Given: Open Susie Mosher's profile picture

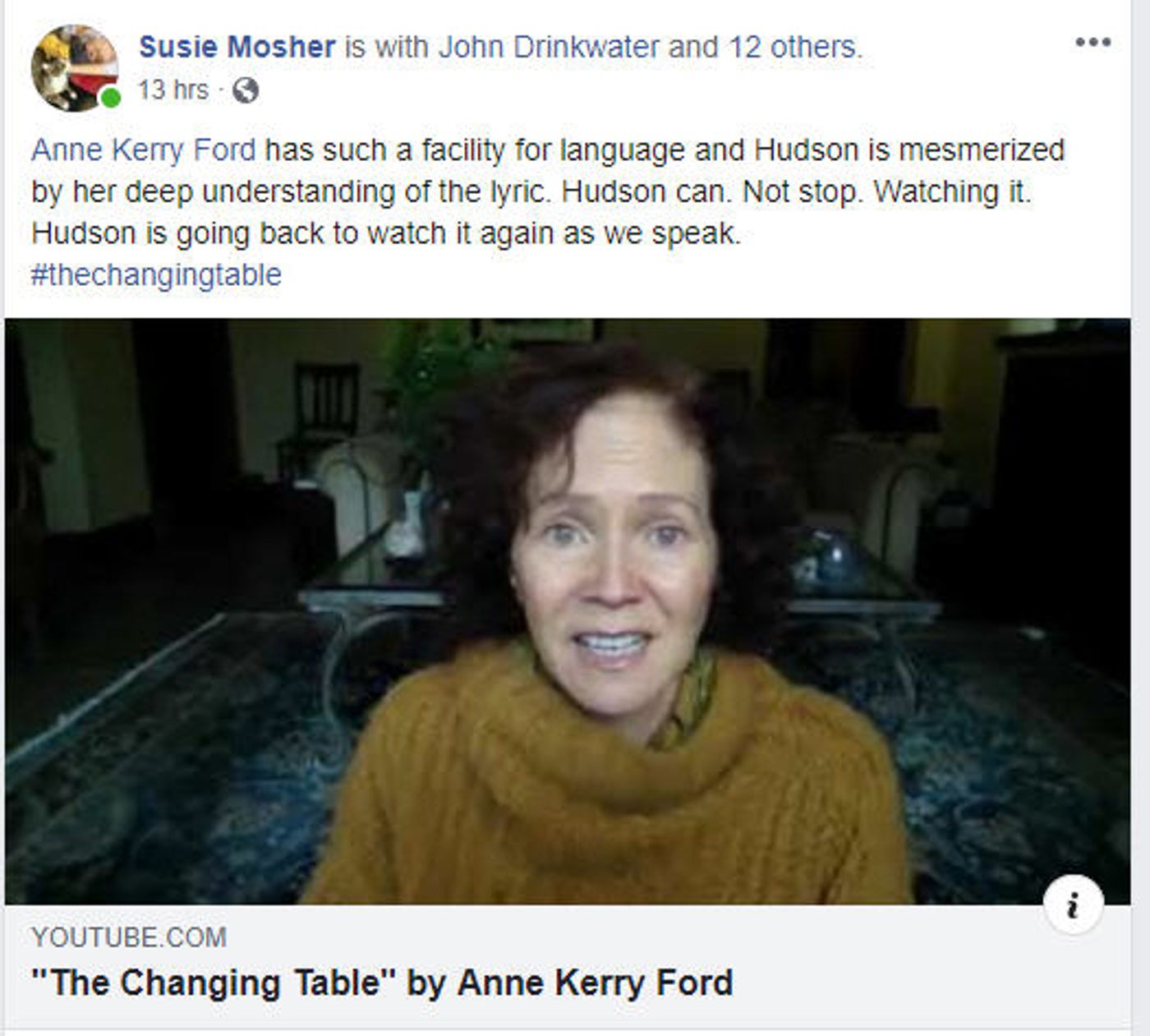Looking at the screenshot, I should [74, 67].
